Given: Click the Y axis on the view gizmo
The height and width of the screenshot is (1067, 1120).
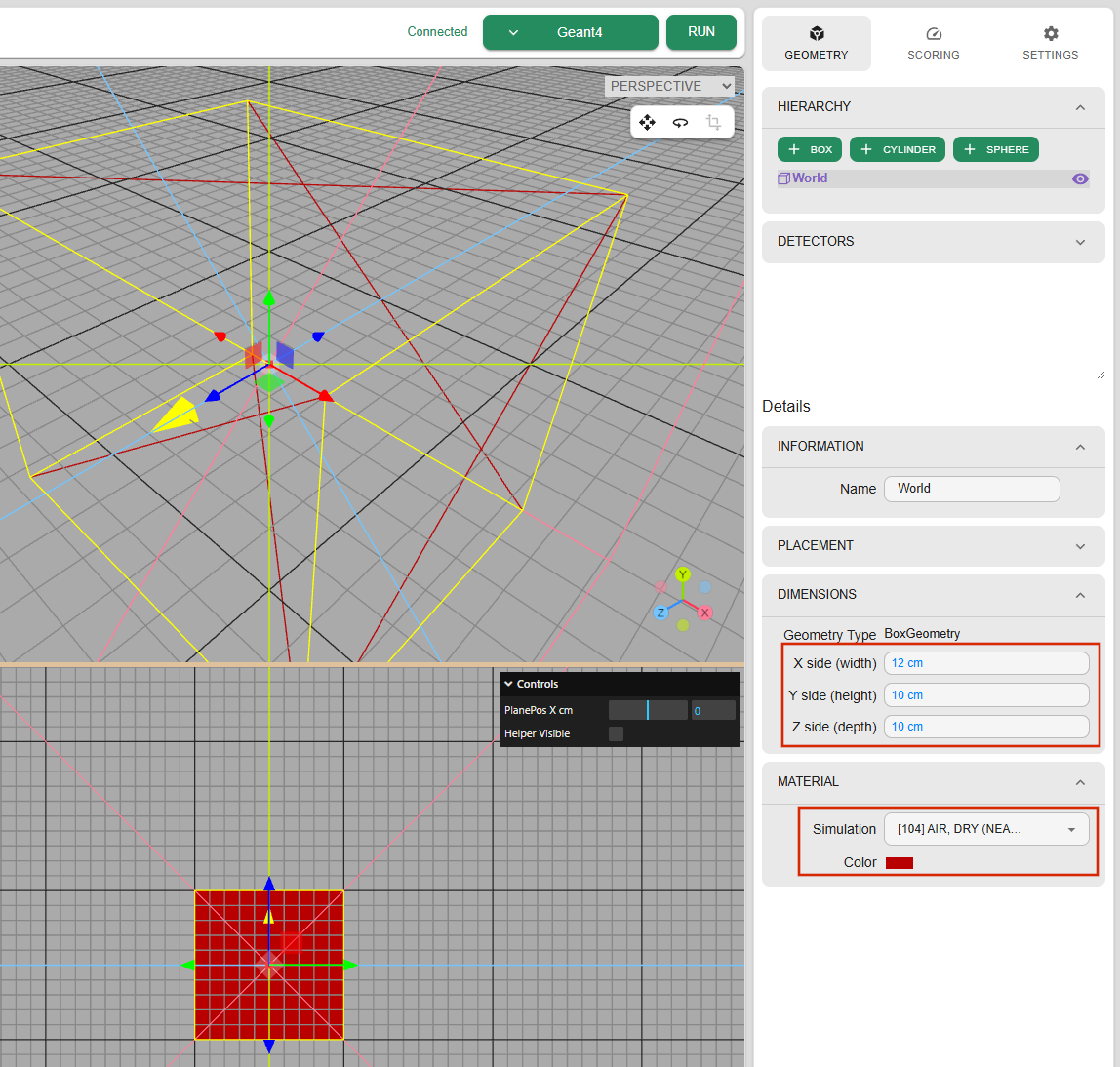Looking at the screenshot, I should tap(683, 574).
